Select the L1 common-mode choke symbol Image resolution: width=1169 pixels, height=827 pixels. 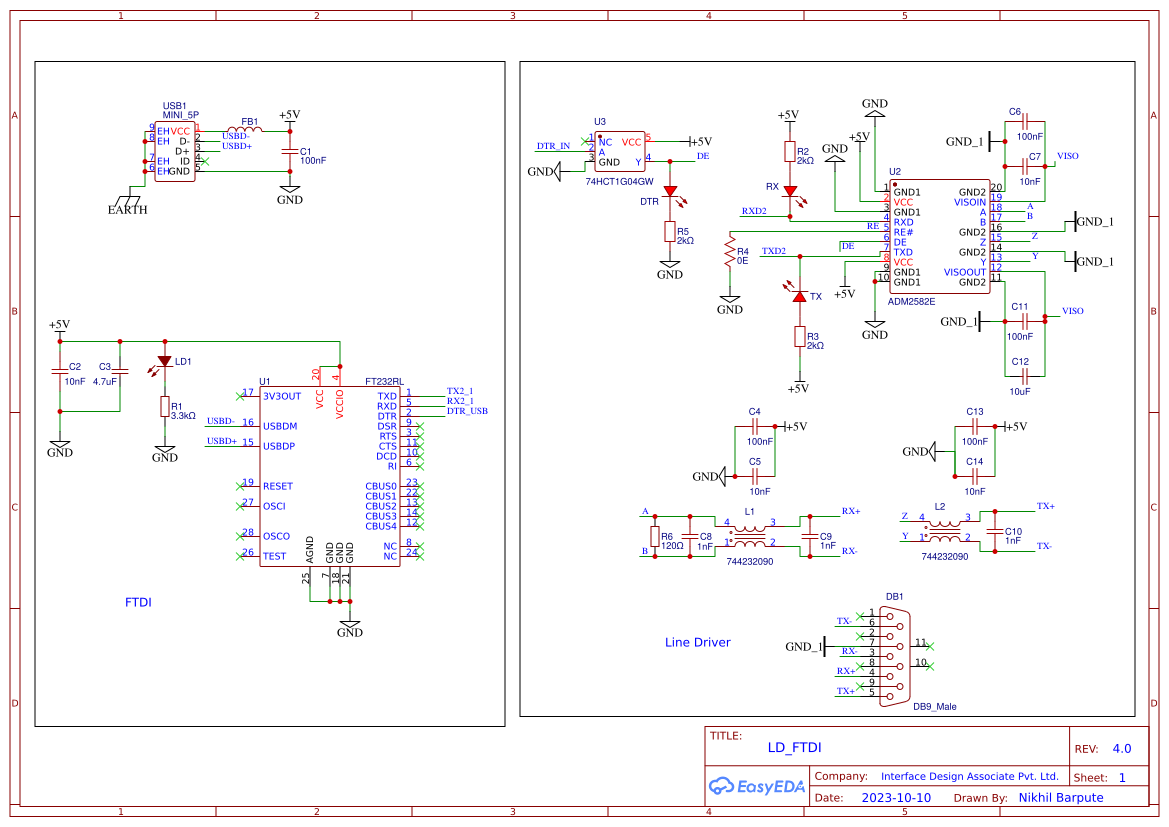click(x=749, y=535)
